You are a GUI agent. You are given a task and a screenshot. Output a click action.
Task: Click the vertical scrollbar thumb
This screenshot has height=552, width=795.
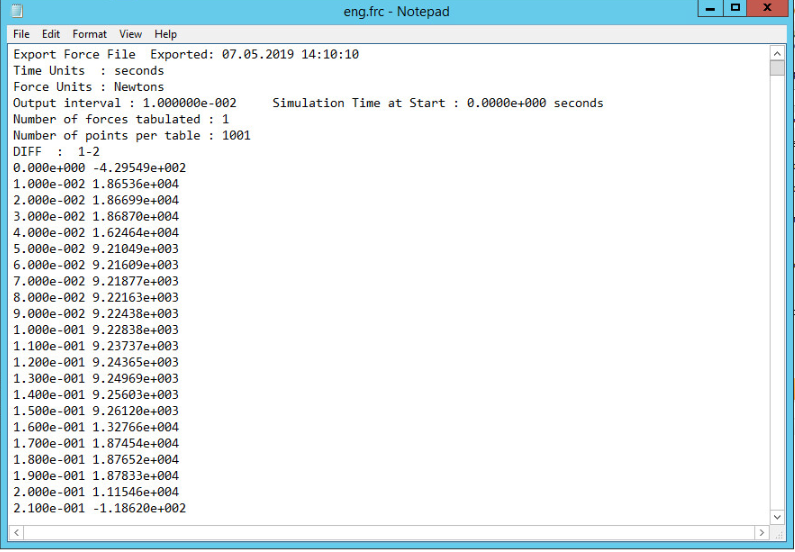(x=777, y=68)
